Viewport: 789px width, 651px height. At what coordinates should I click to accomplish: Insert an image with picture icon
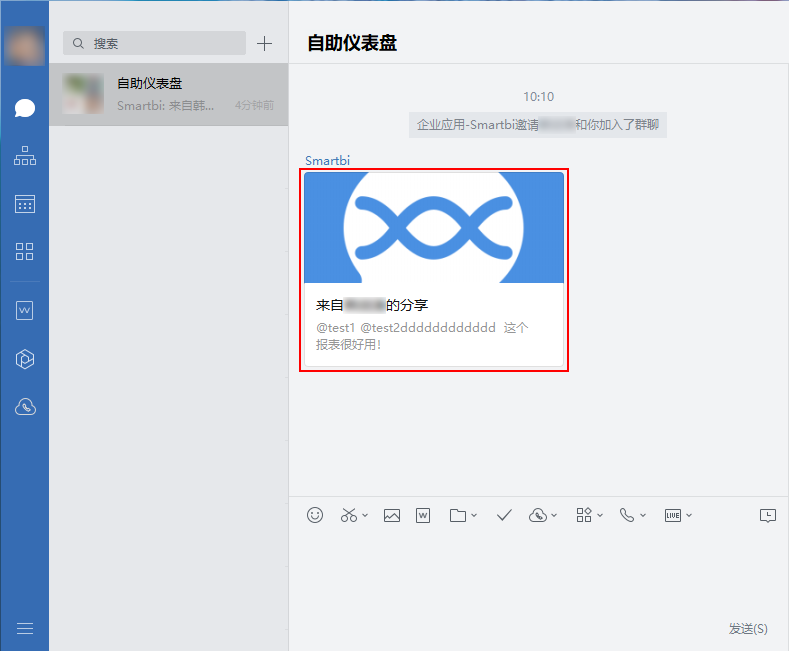pos(392,515)
